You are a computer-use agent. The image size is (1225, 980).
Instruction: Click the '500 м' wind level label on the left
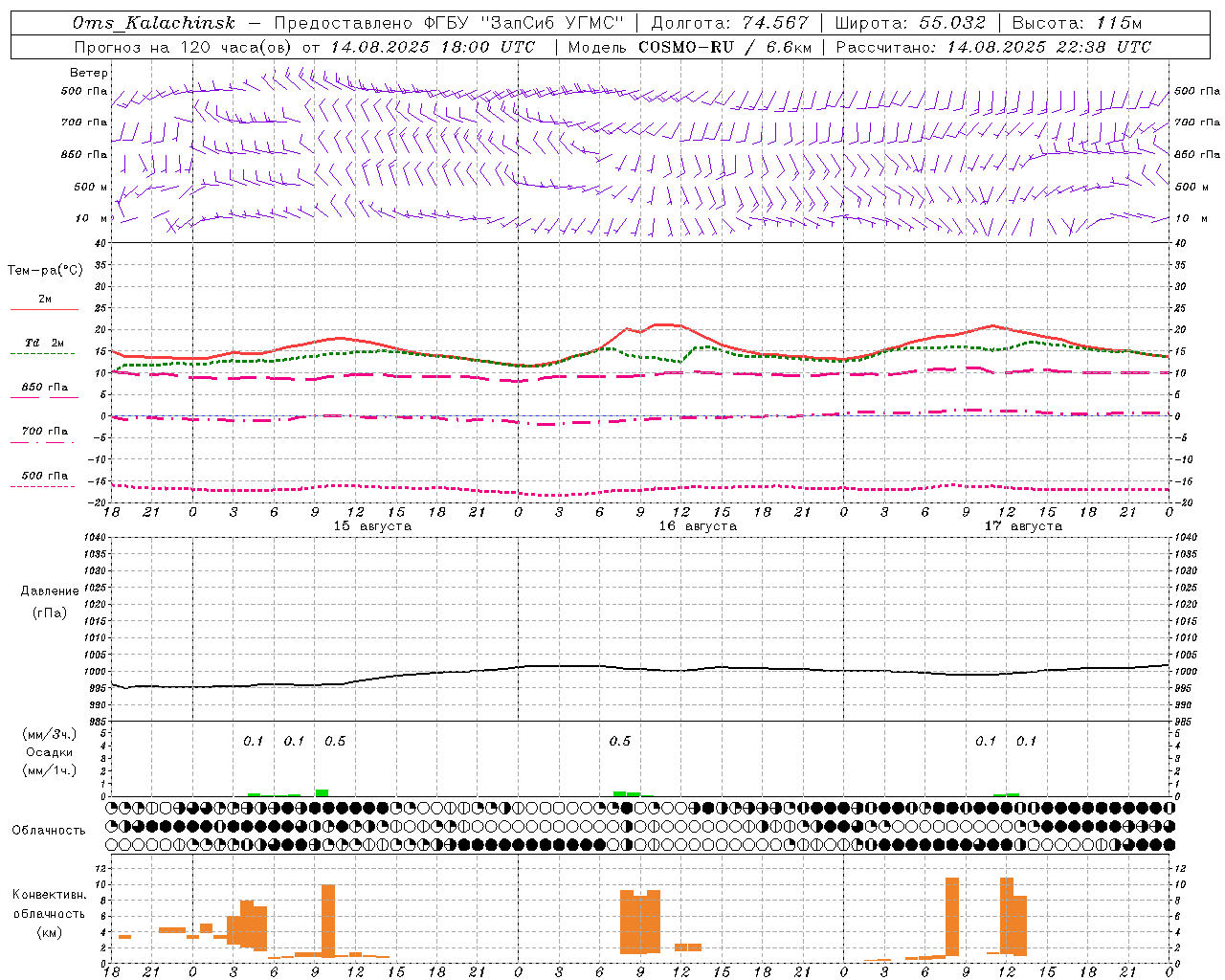click(x=92, y=187)
